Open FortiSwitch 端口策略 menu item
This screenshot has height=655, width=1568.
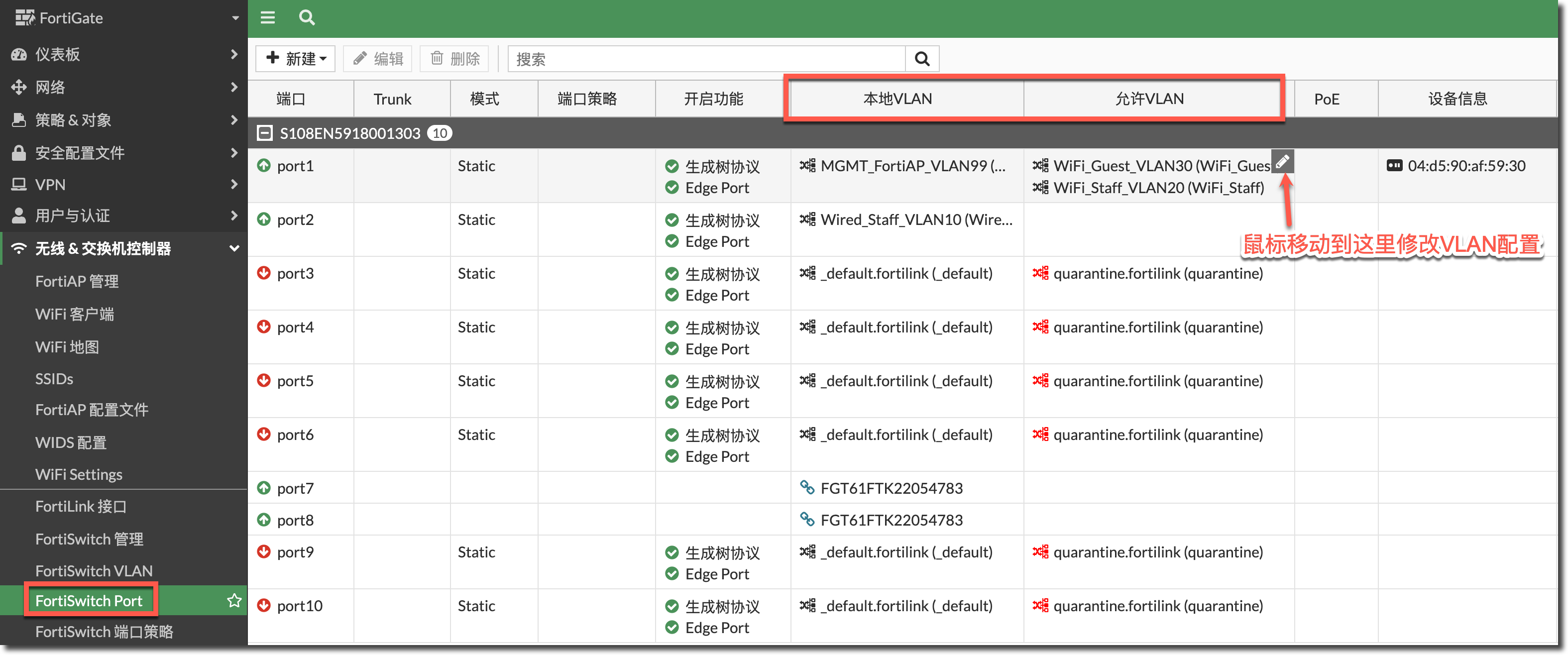[x=104, y=632]
